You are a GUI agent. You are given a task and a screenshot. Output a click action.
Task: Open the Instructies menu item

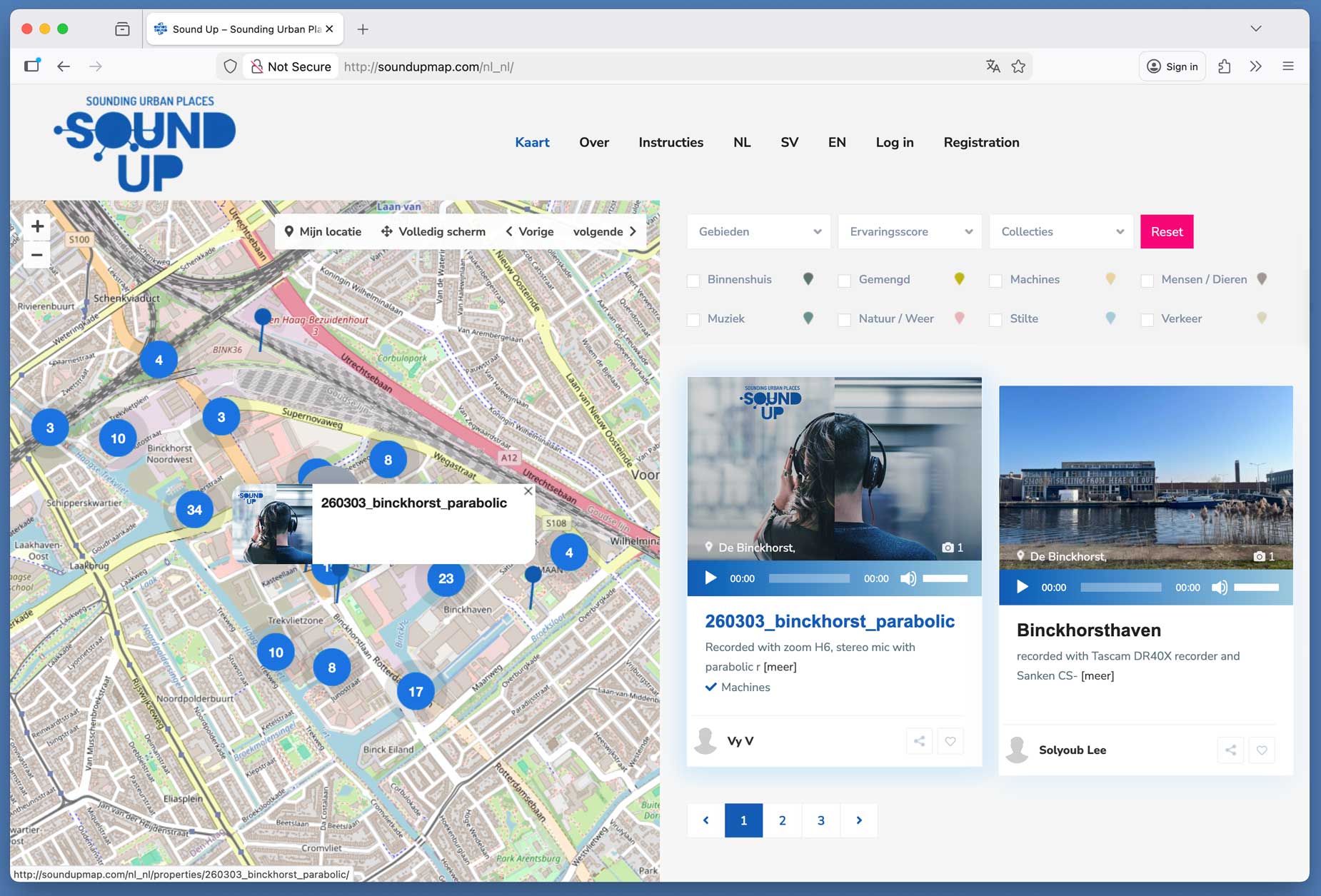[670, 143]
